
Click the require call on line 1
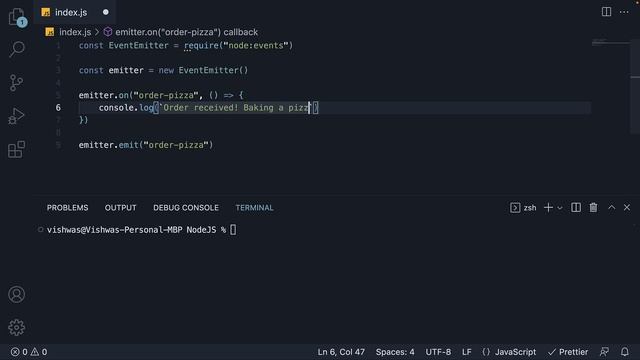pos(238,46)
